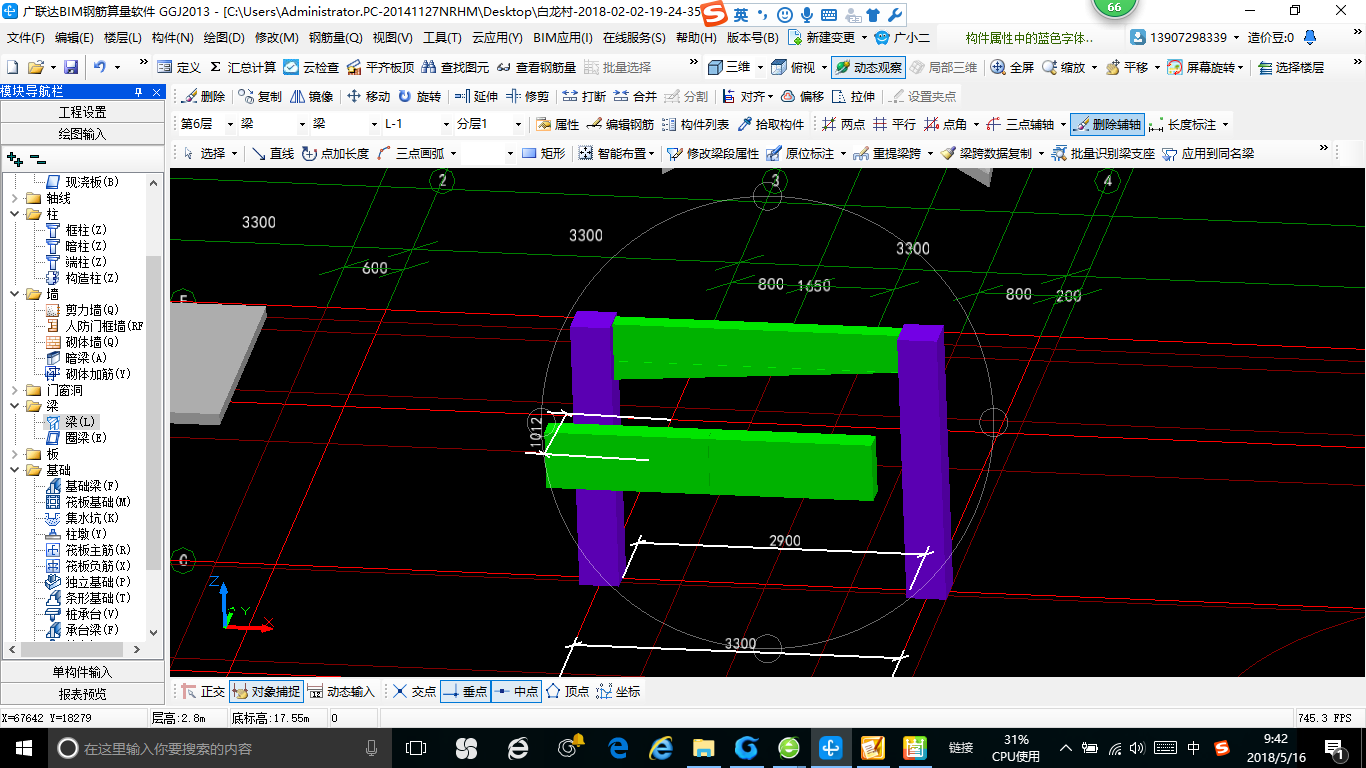Open 三维 view dropdown arrow
This screenshot has height=768, width=1366.
pos(760,67)
